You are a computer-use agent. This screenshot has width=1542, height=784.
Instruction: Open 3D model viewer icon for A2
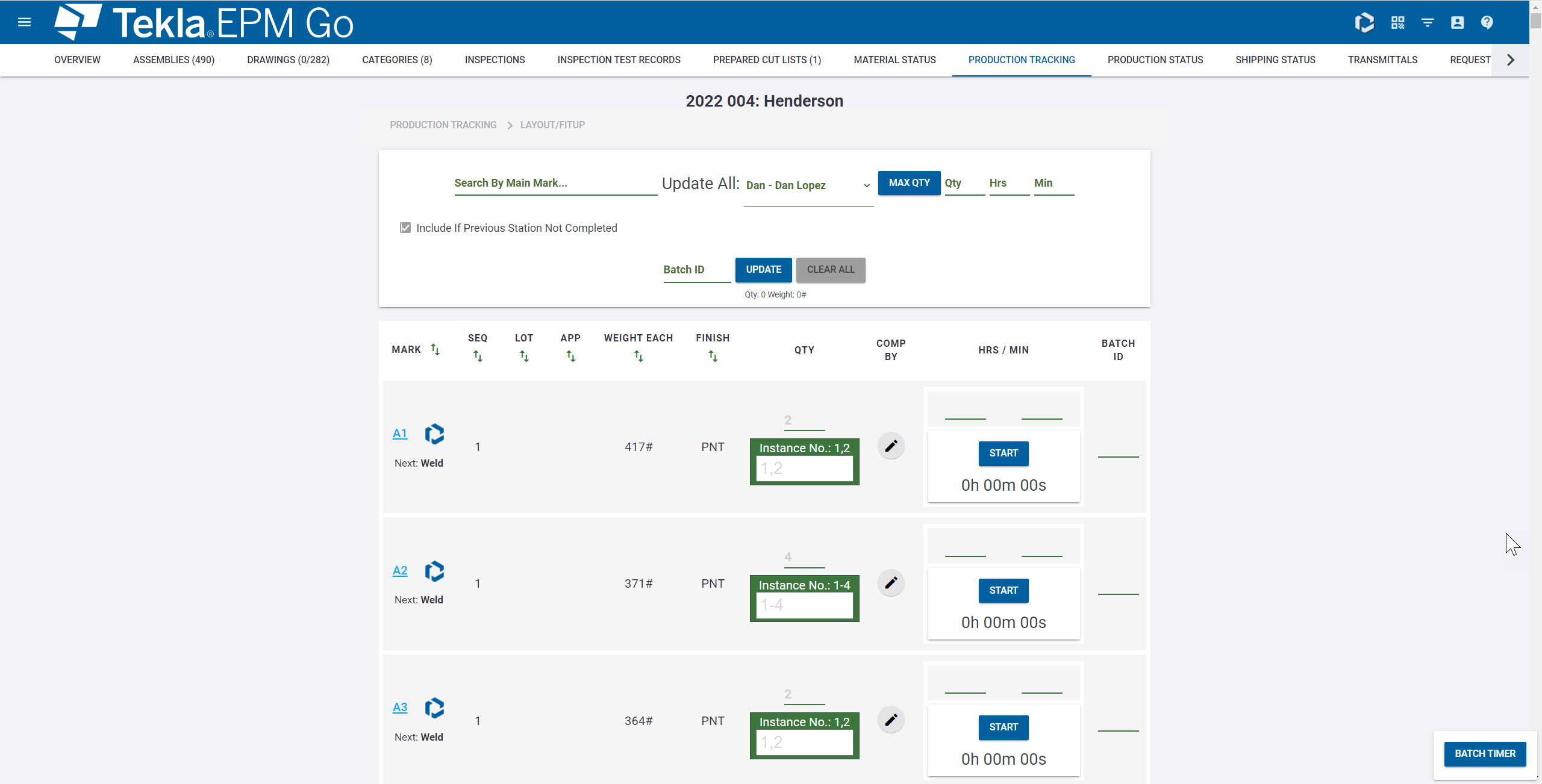(434, 571)
